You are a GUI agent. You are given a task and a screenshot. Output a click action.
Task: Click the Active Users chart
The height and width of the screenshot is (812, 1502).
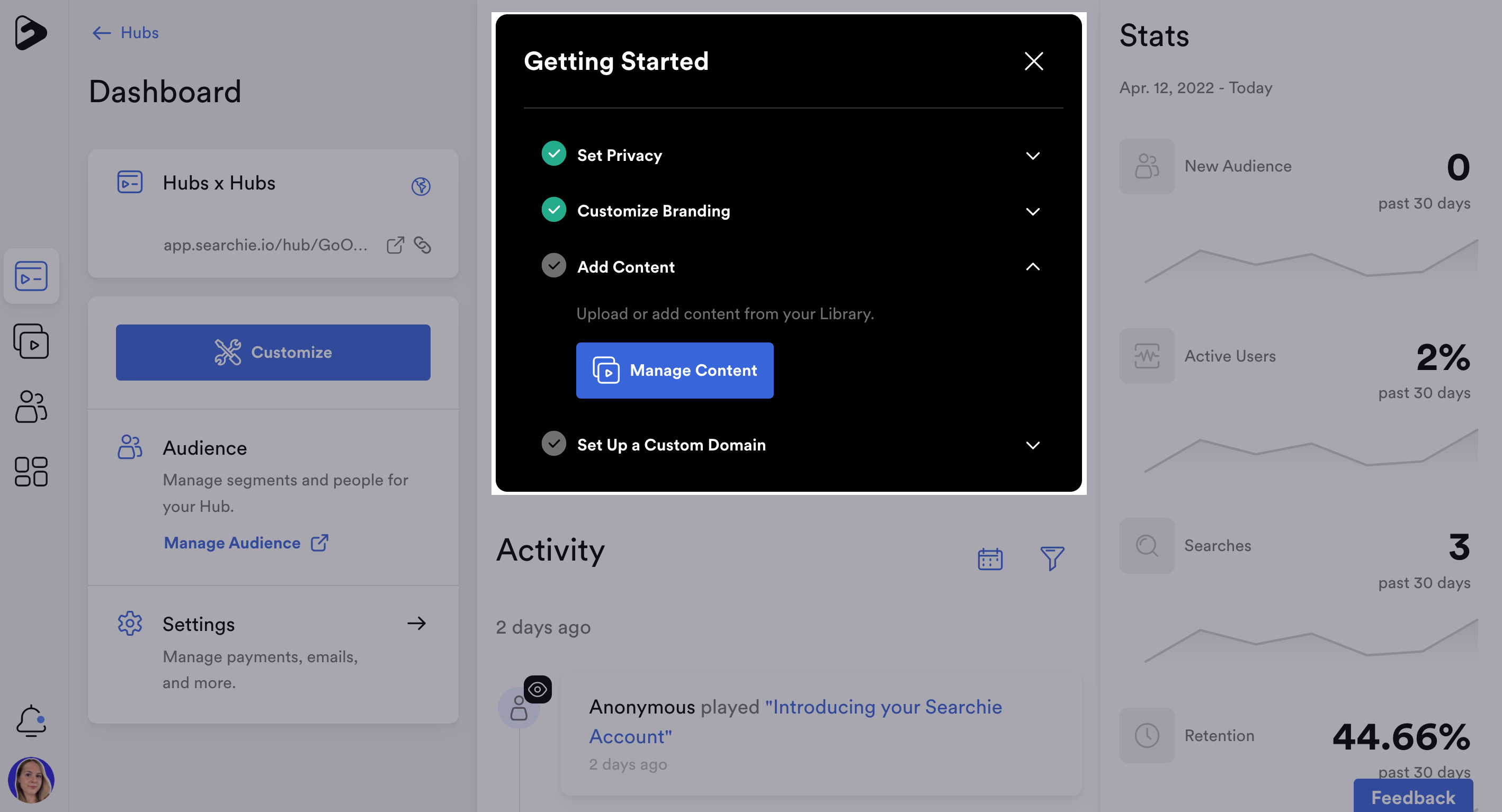point(1311,450)
